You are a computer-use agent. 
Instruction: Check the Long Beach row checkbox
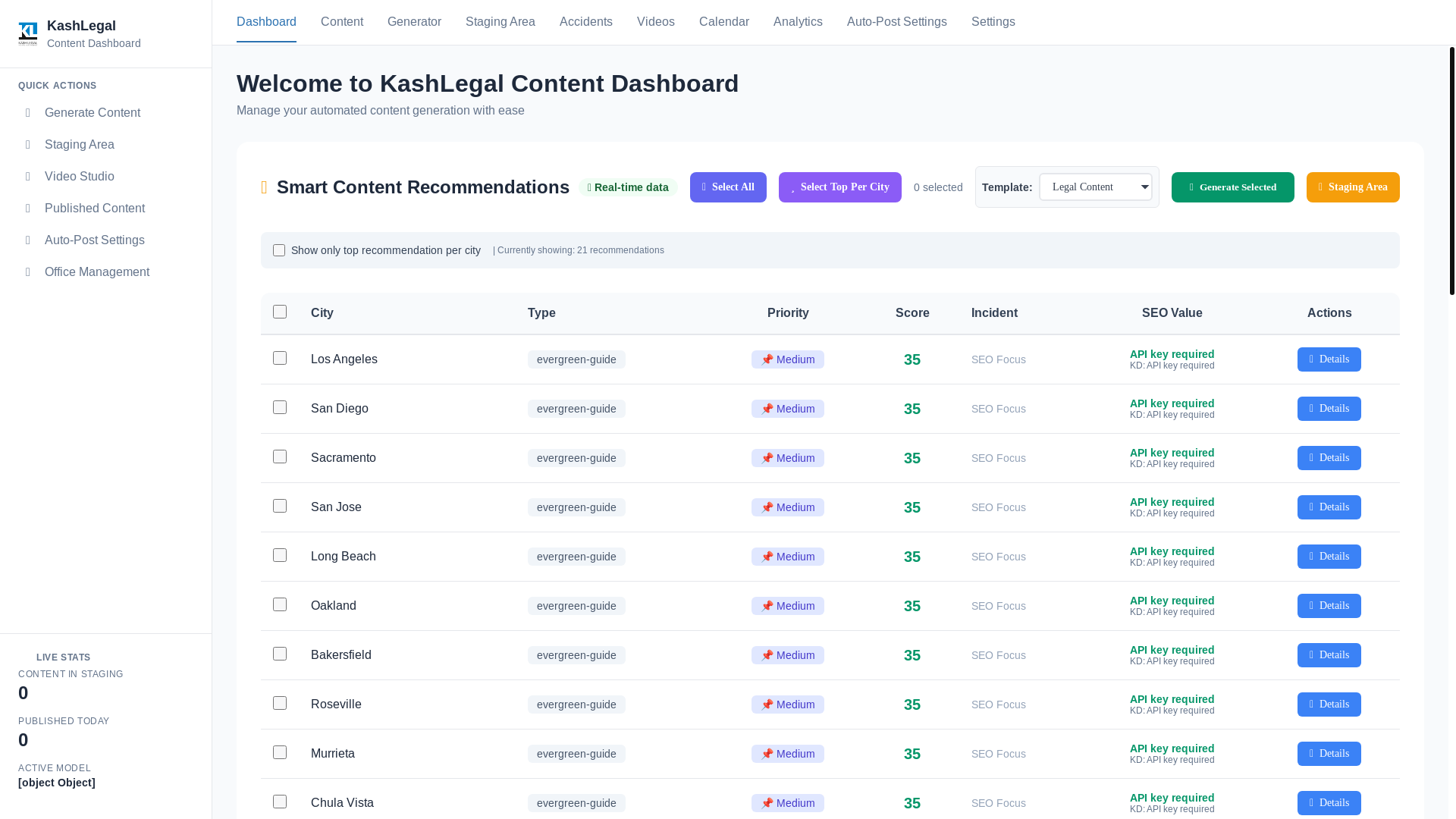[280, 555]
